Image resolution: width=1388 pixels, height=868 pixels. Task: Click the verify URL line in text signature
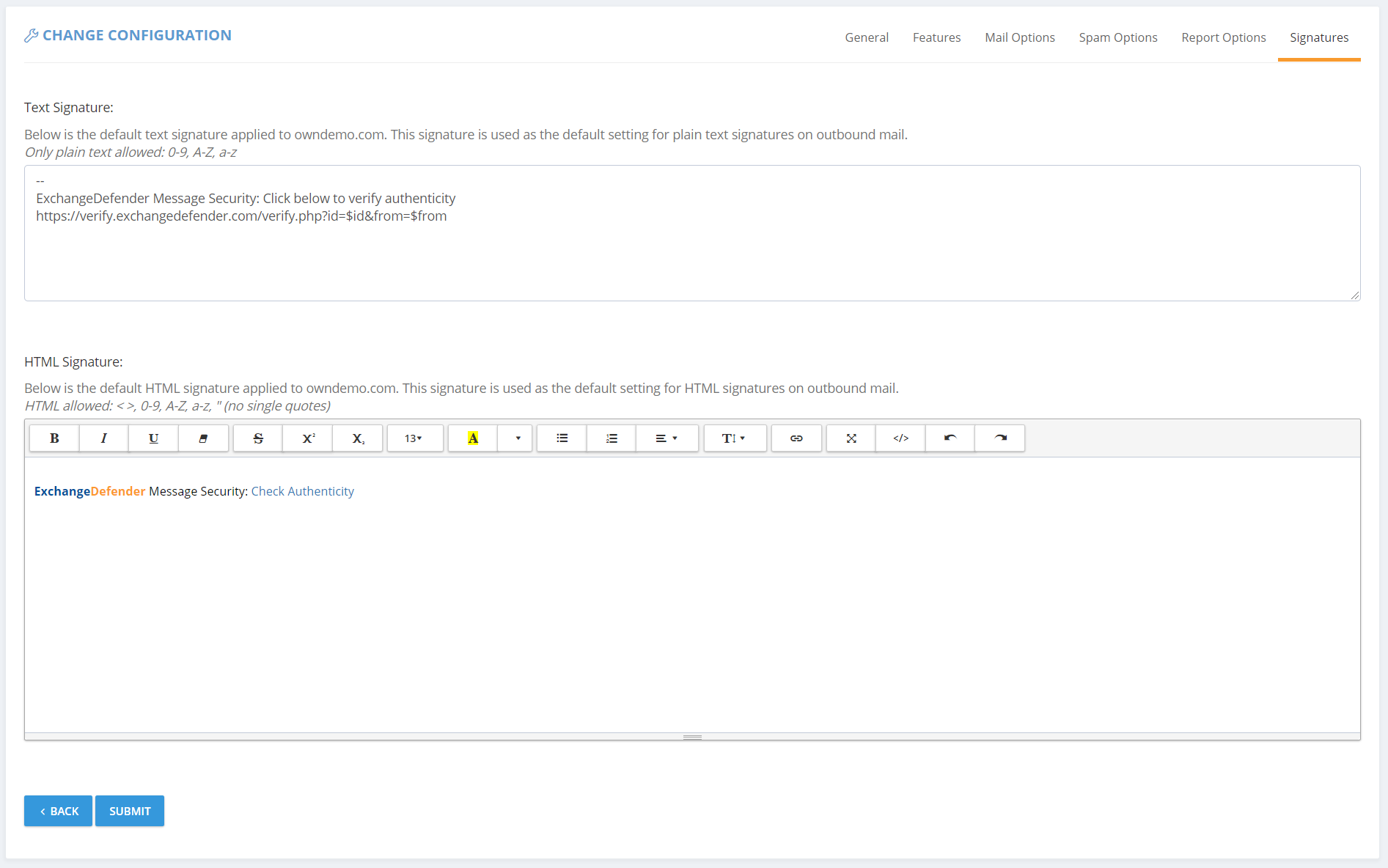click(x=241, y=216)
